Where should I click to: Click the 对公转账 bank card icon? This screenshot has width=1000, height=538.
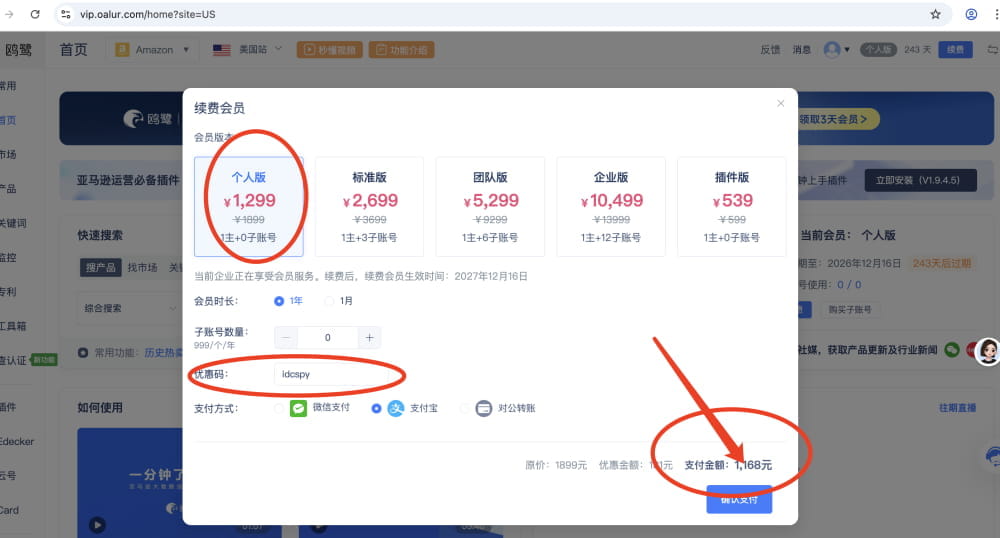pos(484,408)
